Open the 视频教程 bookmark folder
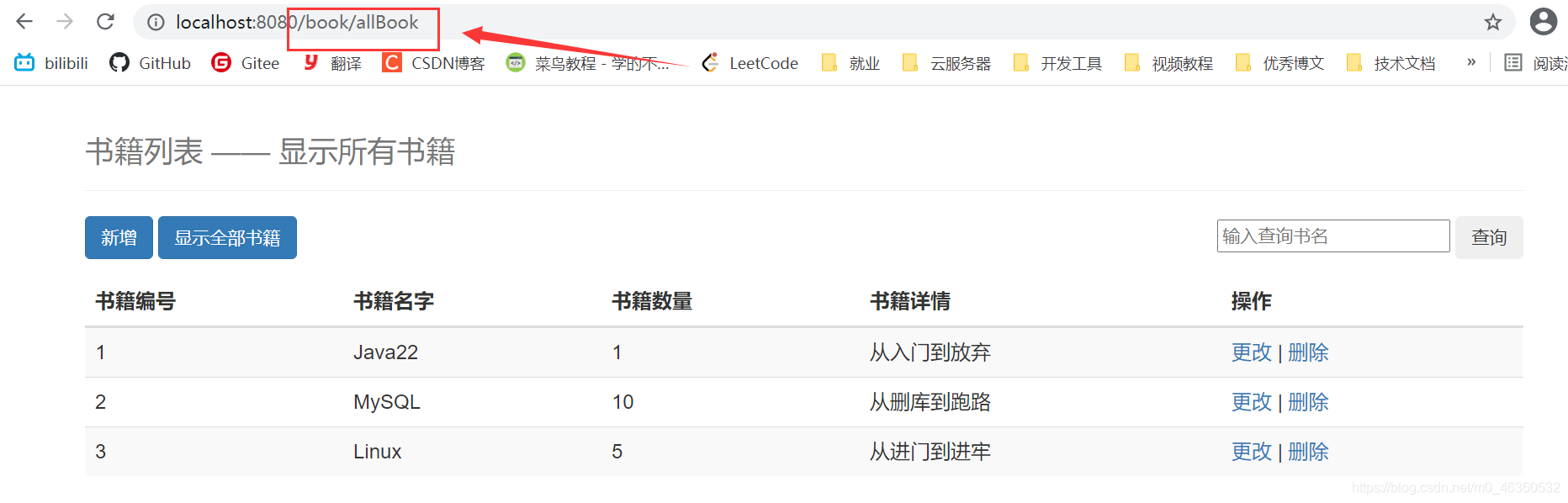Image resolution: width=1568 pixels, height=503 pixels. (1168, 63)
